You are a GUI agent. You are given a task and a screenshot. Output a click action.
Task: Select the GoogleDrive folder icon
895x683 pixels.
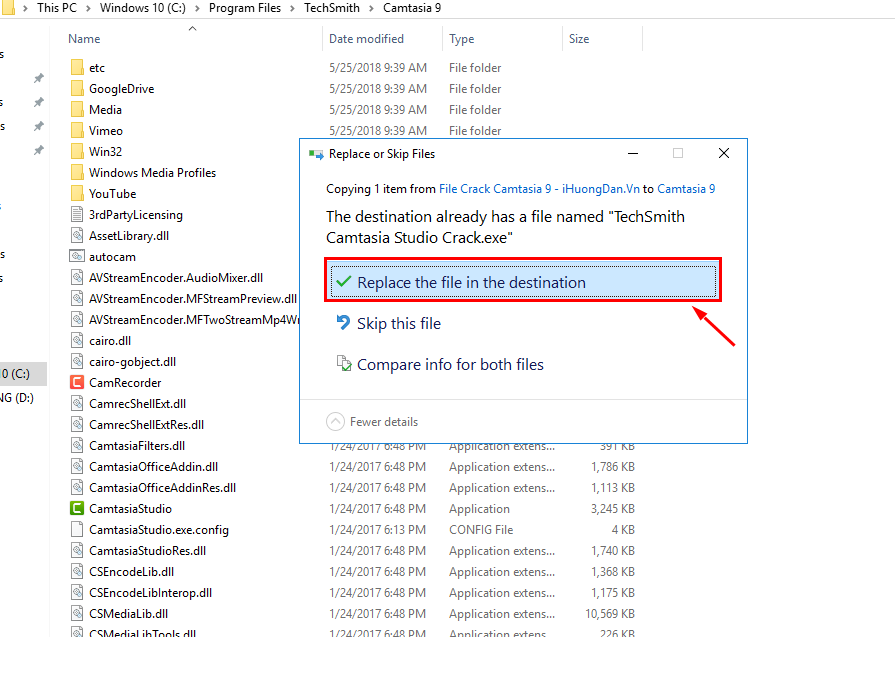coord(77,88)
